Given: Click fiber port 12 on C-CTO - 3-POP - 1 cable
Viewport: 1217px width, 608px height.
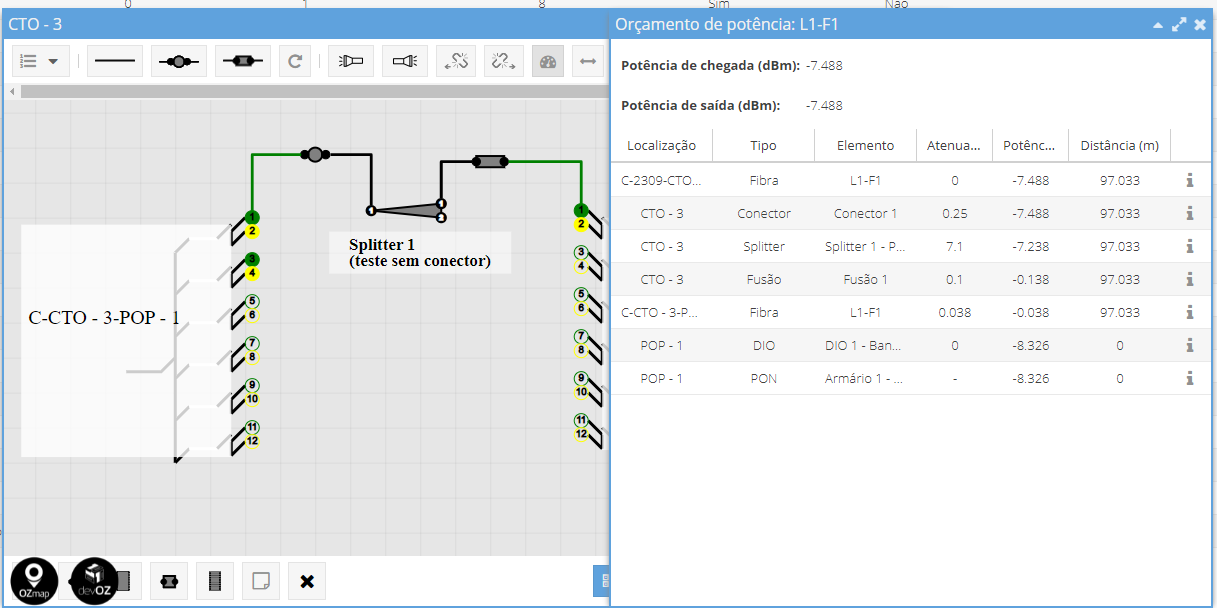Looking at the screenshot, I should [252, 441].
